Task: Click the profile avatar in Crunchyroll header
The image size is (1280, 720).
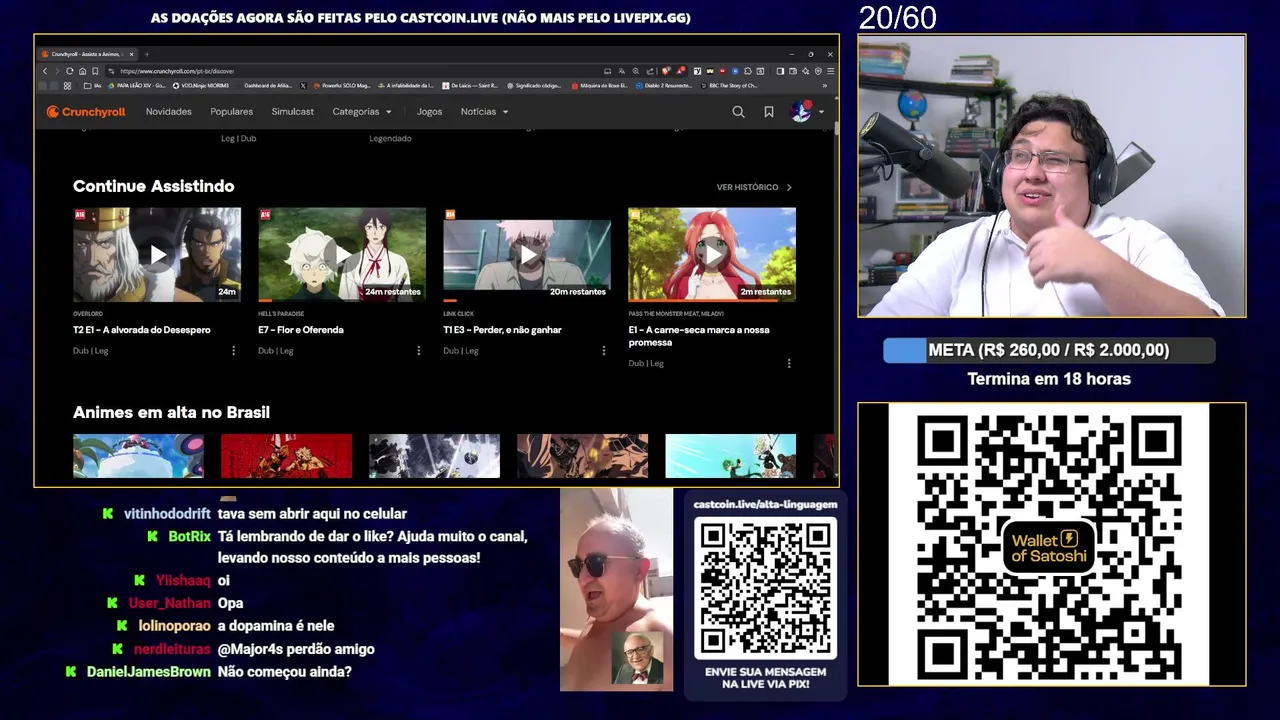Action: pos(801,111)
